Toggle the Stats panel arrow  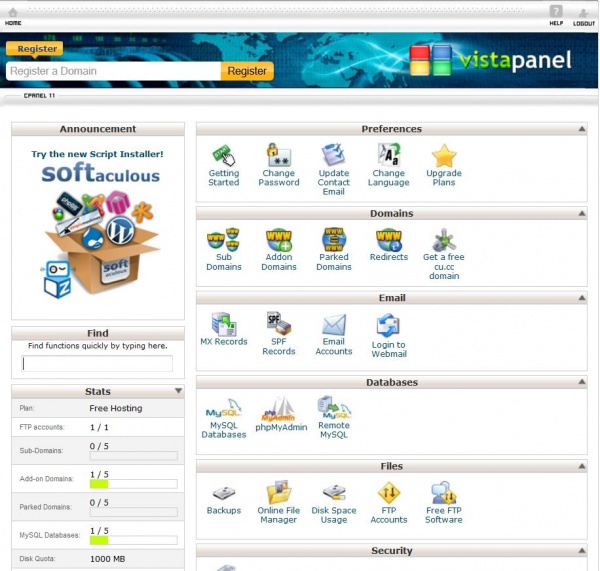point(178,391)
